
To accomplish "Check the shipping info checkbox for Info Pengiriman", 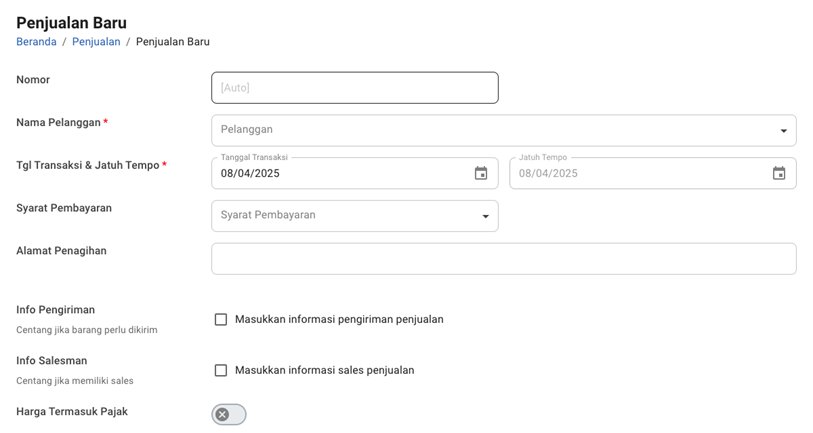I will [x=221, y=320].
